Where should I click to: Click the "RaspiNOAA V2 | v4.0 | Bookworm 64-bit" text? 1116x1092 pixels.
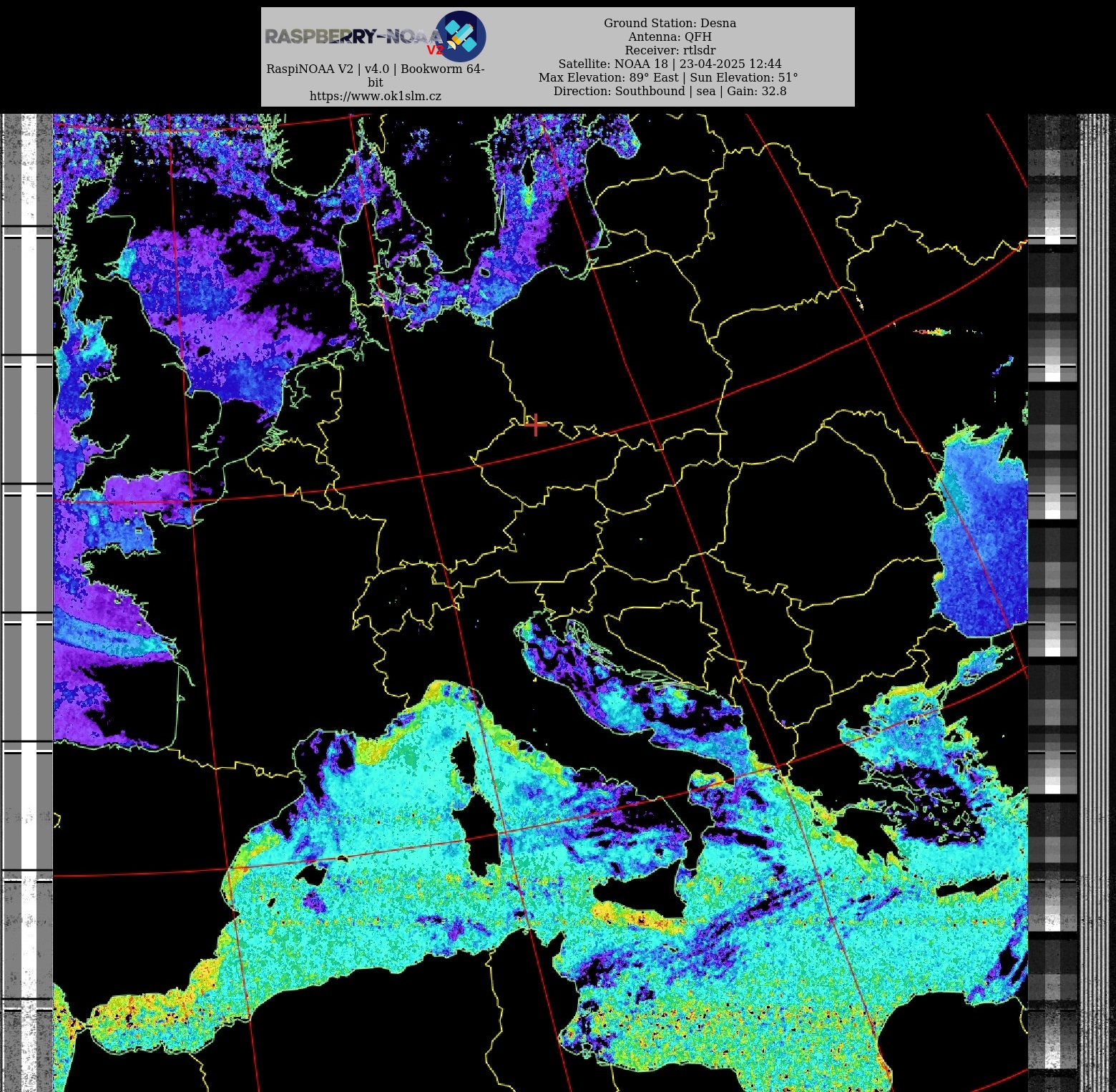pyautogui.click(x=375, y=75)
